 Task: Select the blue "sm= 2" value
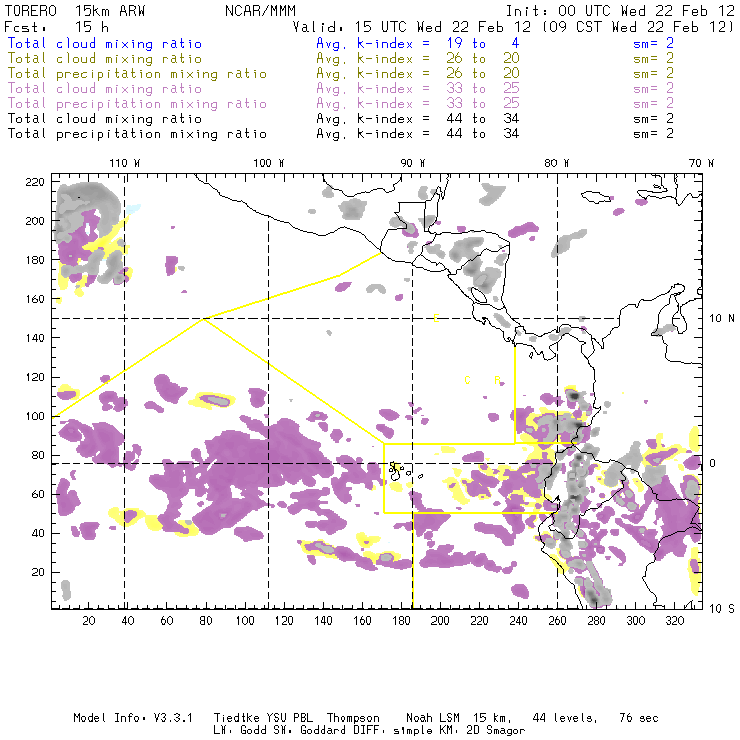pyautogui.click(x=653, y=43)
